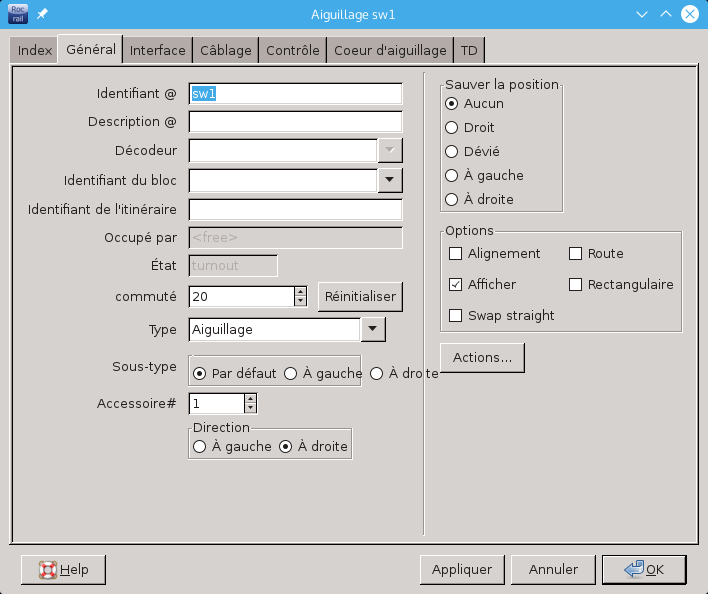708x594 pixels.
Task: Click the pin icon in title bar
Action: 42,14
